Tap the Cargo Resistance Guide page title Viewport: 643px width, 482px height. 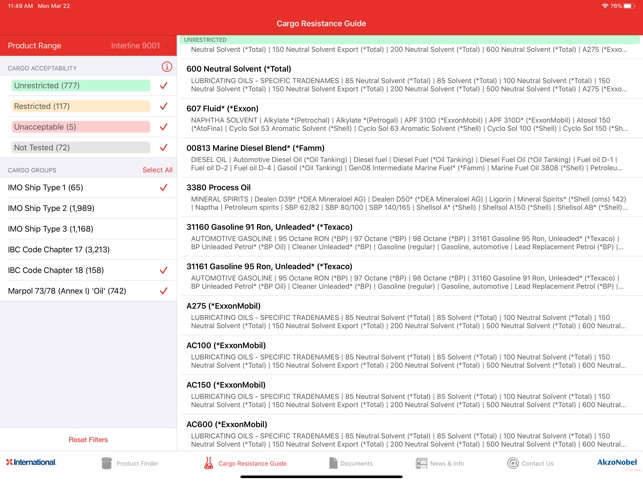(x=321, y=23)
